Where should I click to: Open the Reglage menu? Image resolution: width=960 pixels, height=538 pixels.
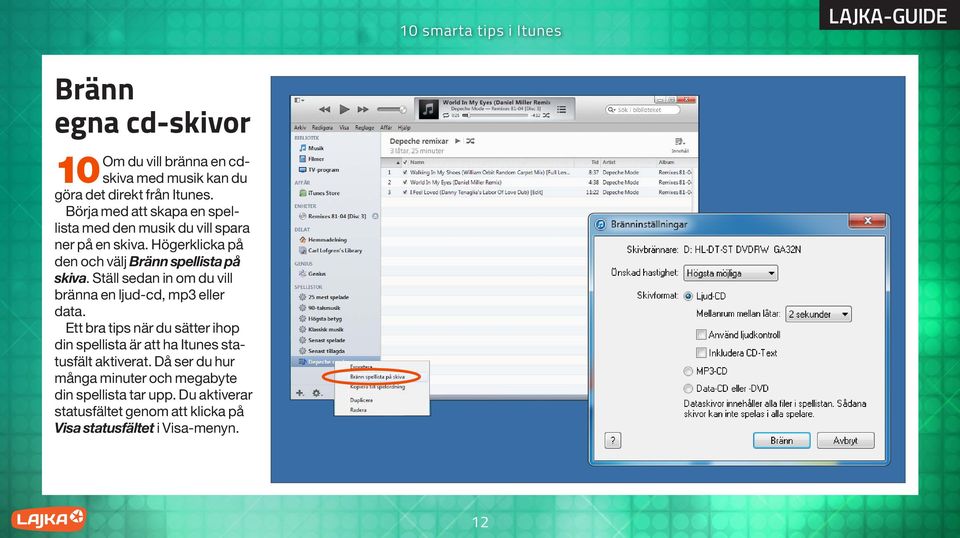[364, 127]
